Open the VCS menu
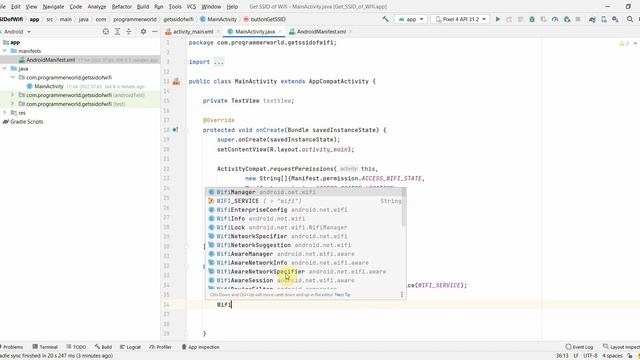 (191, 7)
